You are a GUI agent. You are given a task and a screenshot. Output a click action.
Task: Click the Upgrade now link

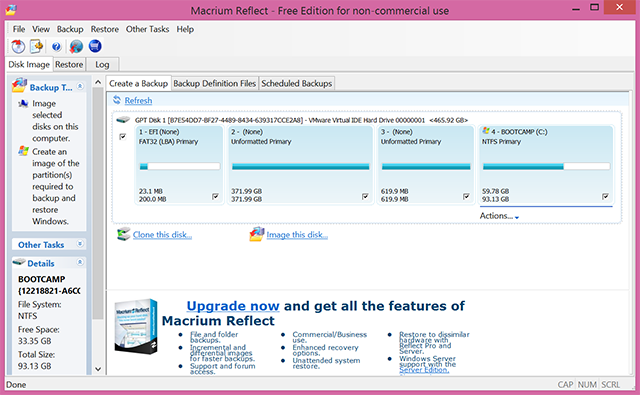click(x=233, y=306)
